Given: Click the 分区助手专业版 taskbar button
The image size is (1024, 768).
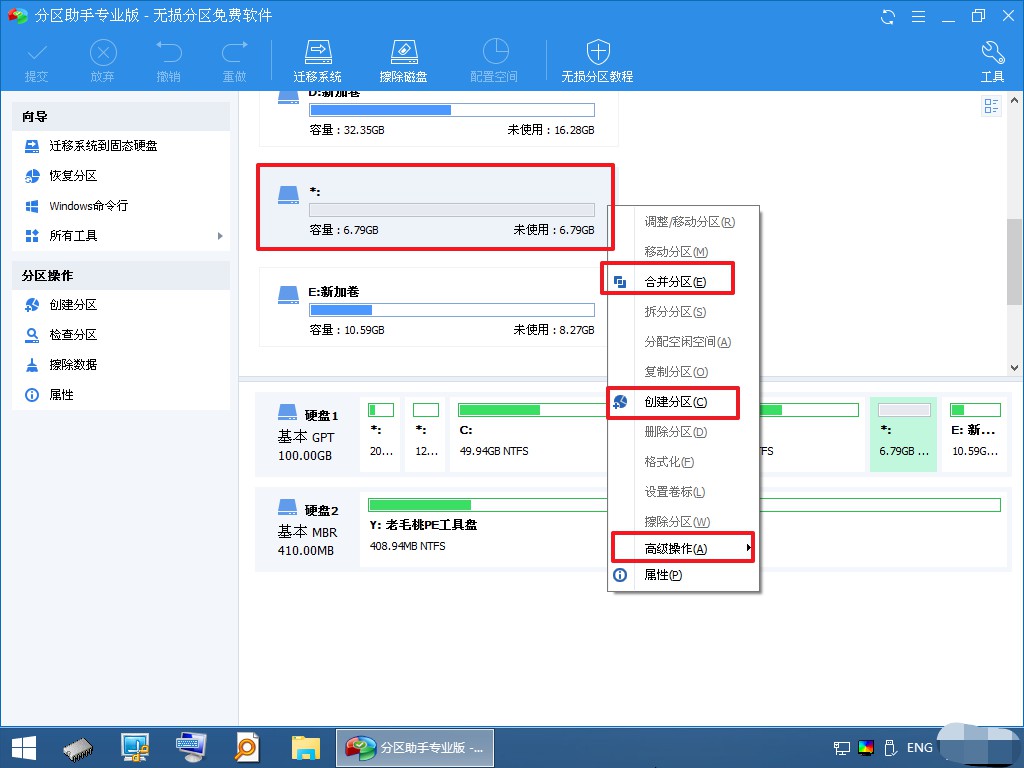Looking at the screenshot, I should [415, 748].
